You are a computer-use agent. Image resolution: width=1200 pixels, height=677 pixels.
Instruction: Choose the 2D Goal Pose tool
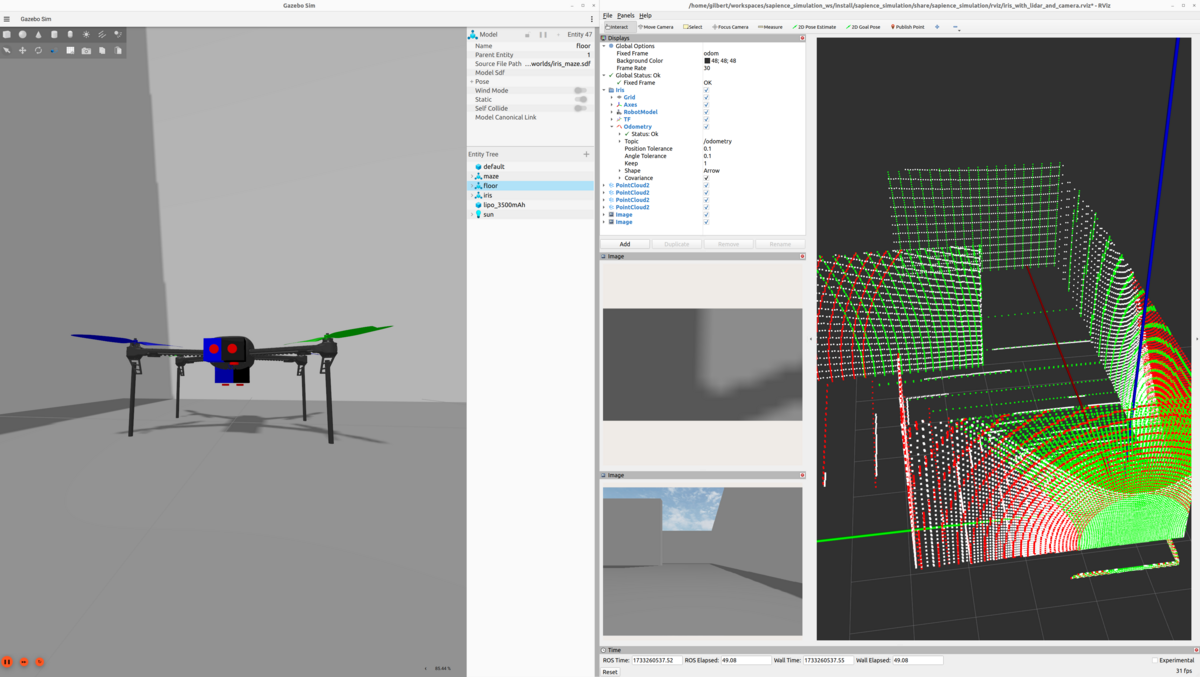[862, 27]
